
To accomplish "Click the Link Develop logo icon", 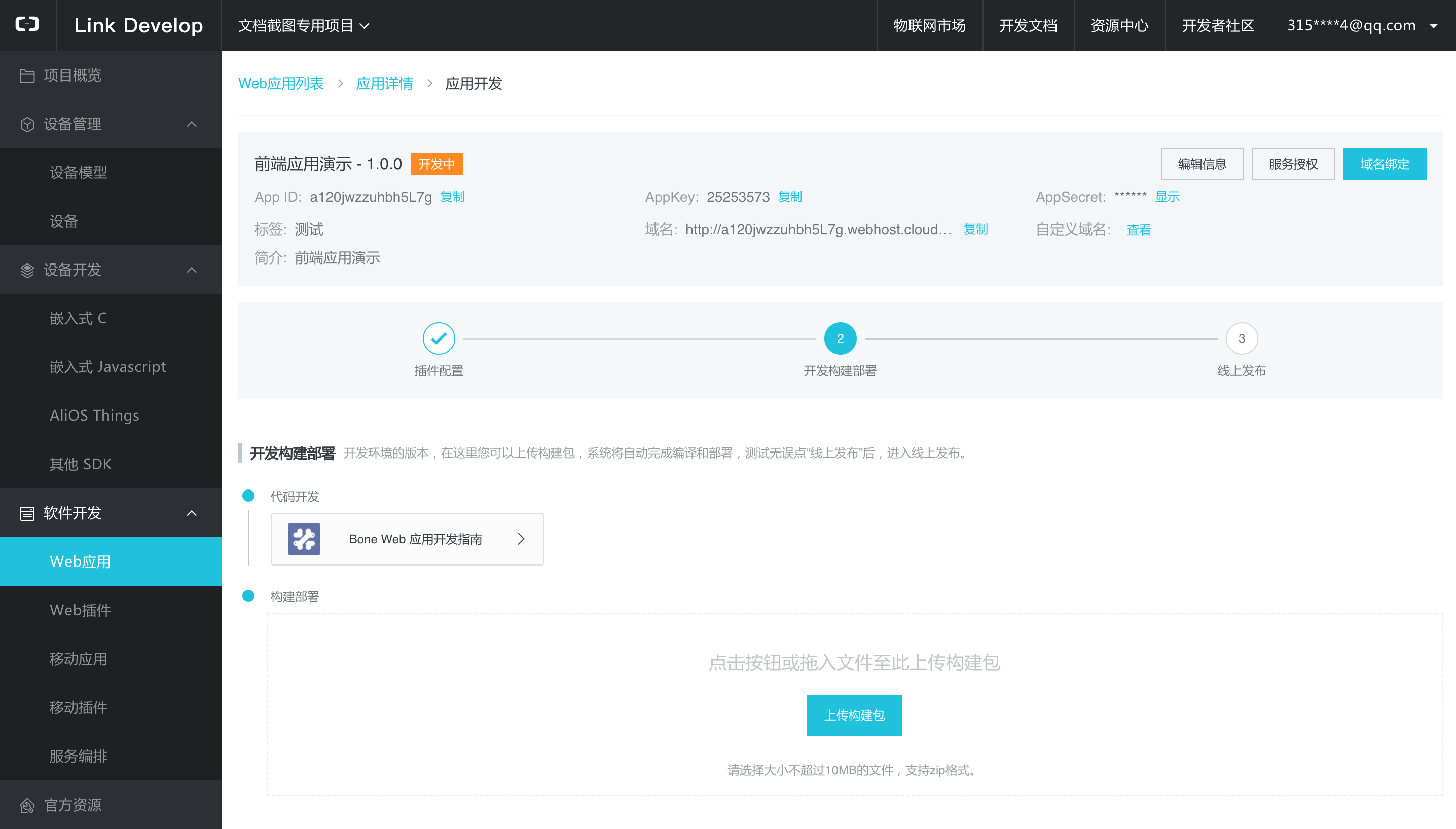I will click(x=27, y=24).
